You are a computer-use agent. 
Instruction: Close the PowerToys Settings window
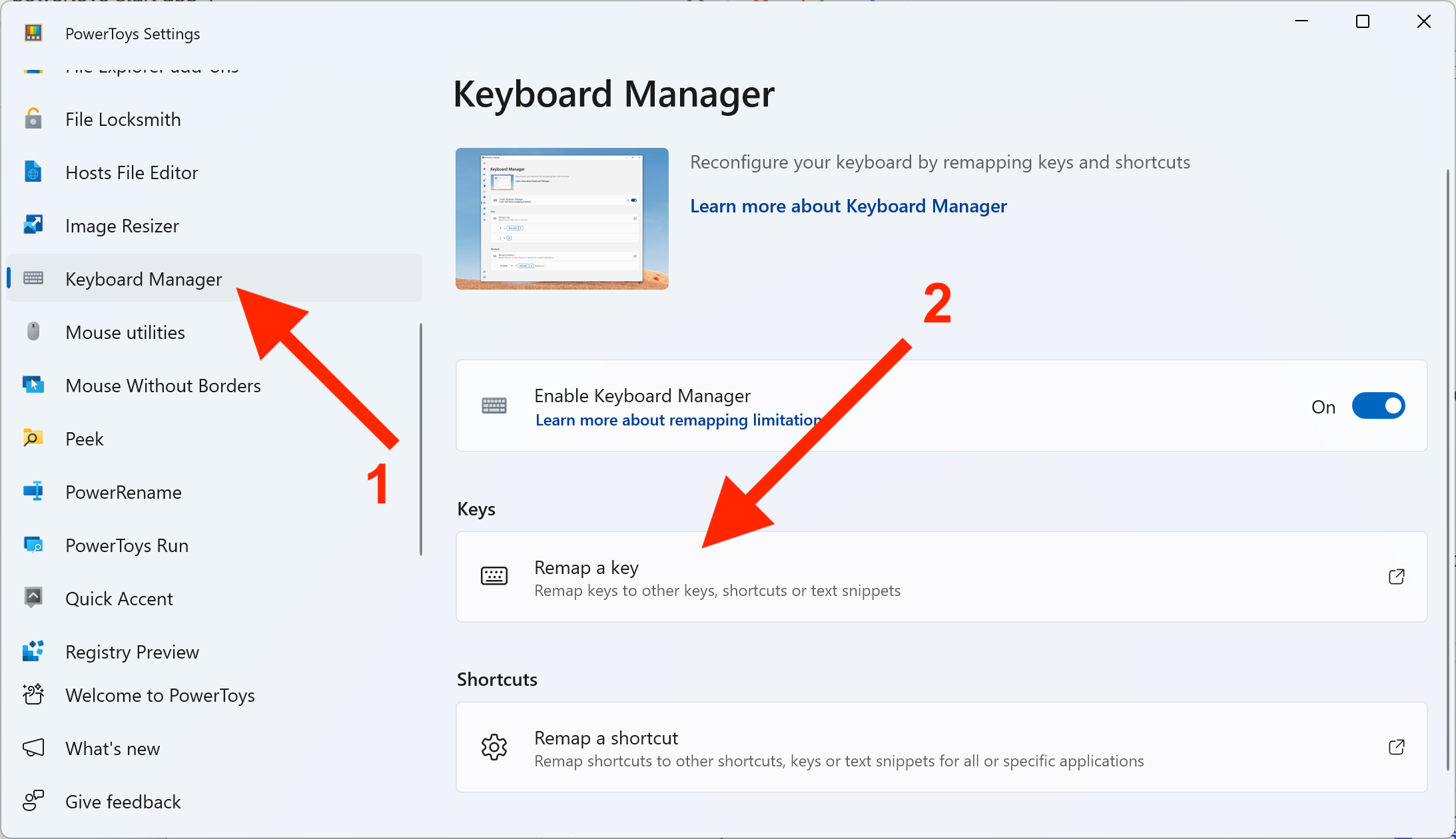tap(1424, 21)
